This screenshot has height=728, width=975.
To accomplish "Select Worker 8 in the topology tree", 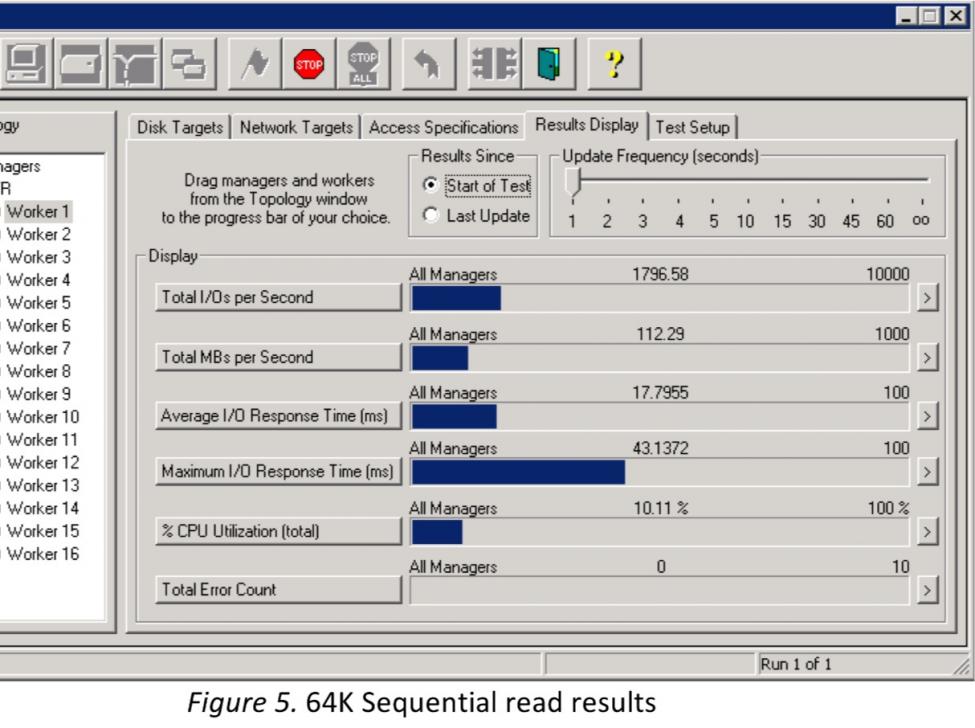I will 39,371.
